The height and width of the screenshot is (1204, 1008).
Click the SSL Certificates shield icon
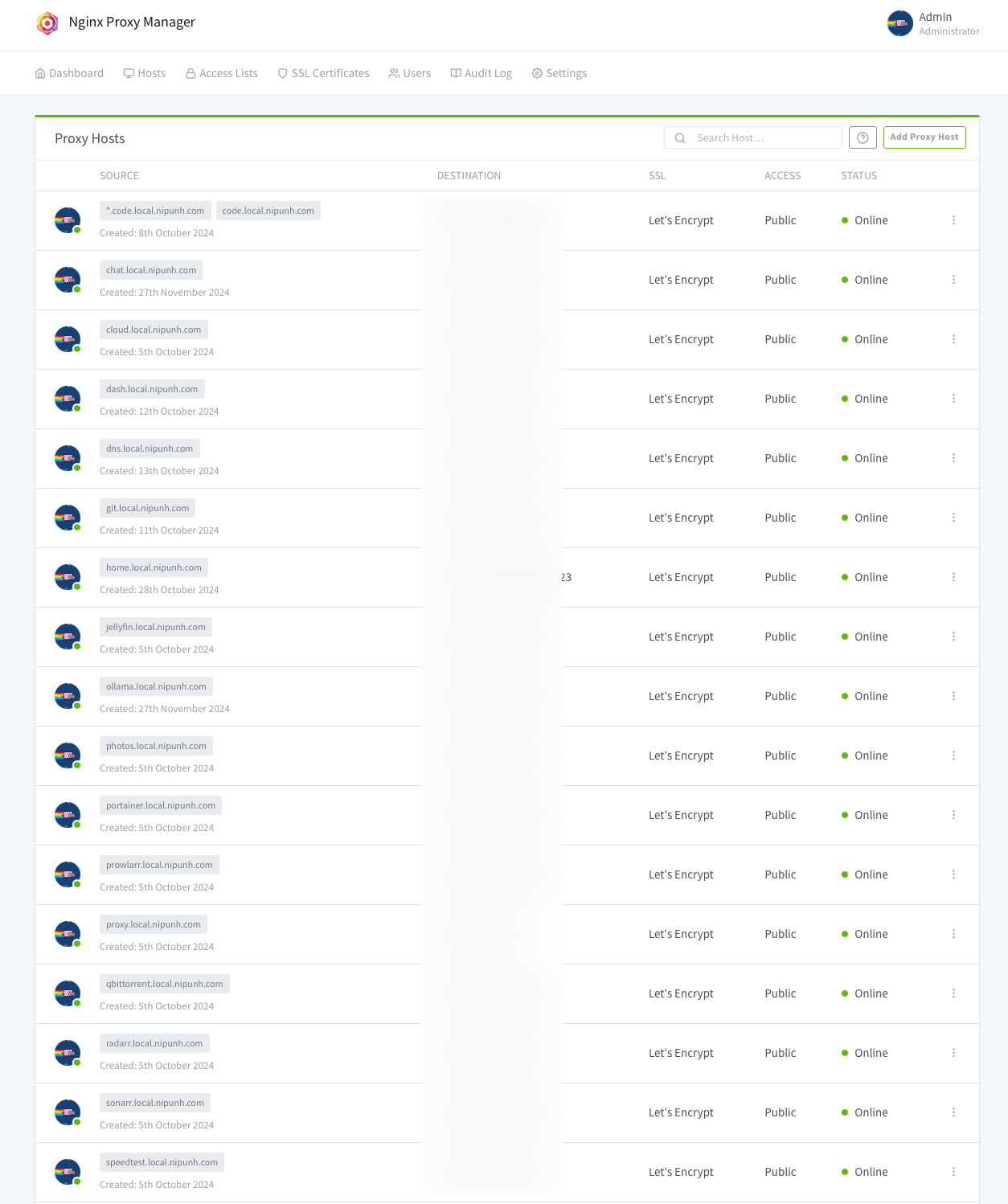282,72
